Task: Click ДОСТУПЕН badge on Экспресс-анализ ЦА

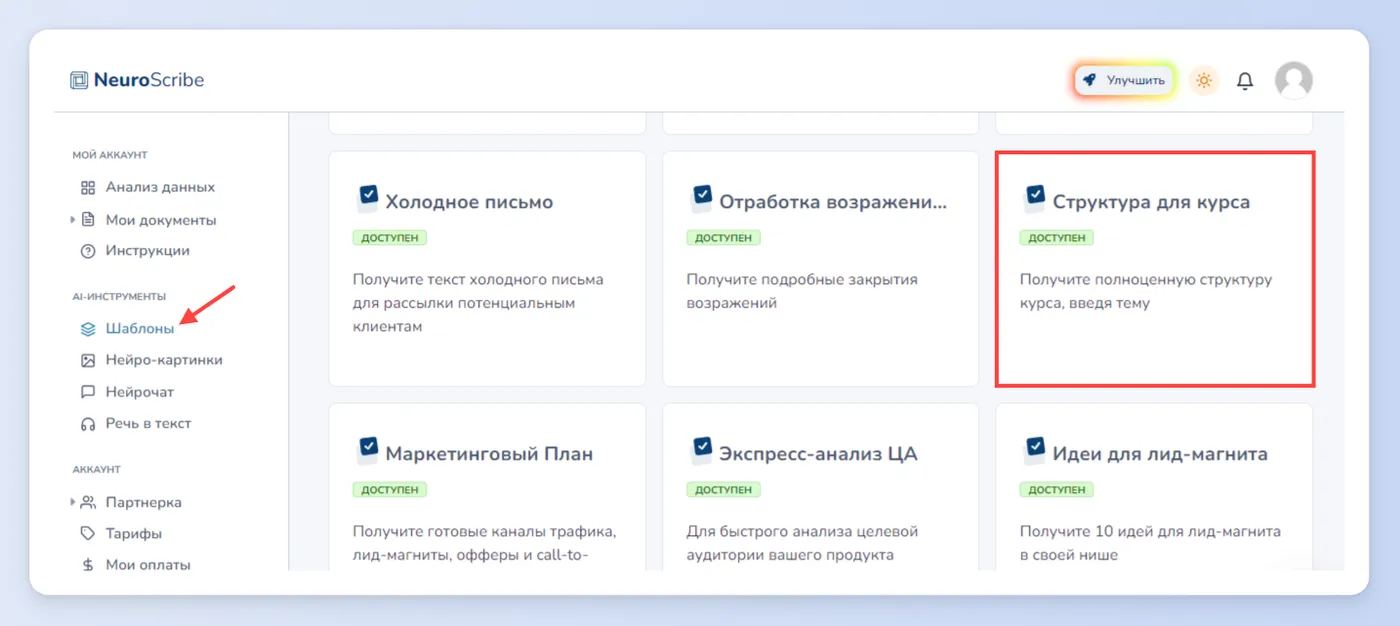Action: pos(723,490)
